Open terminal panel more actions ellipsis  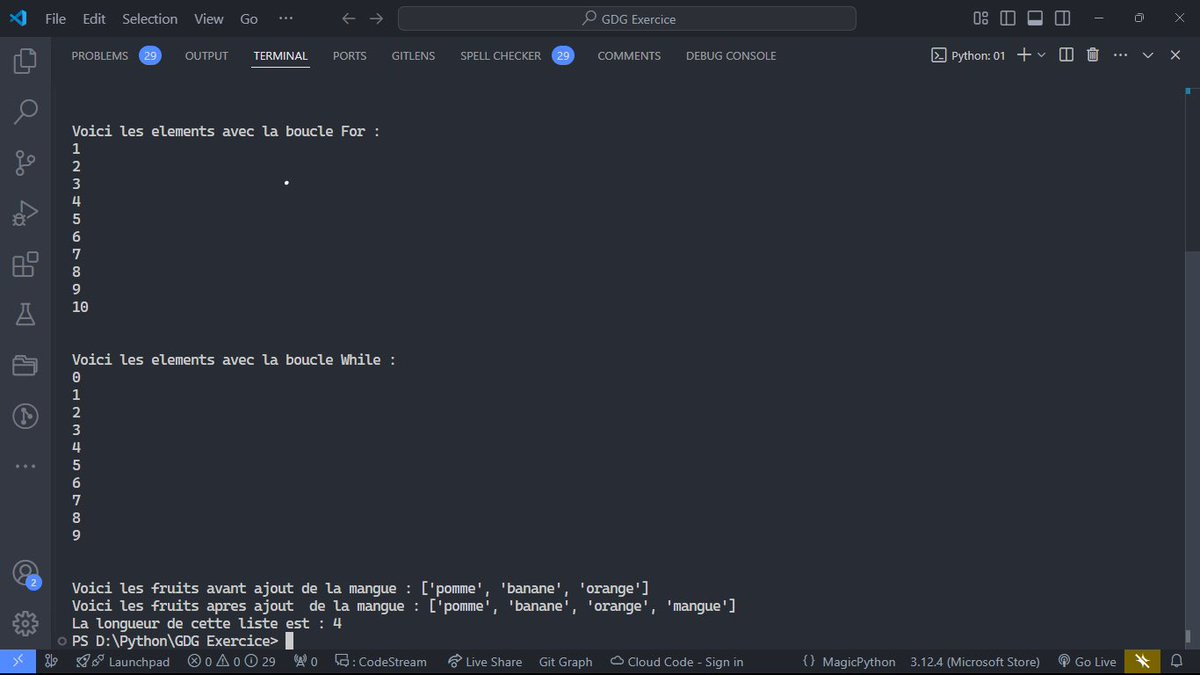coord(1119,55)
